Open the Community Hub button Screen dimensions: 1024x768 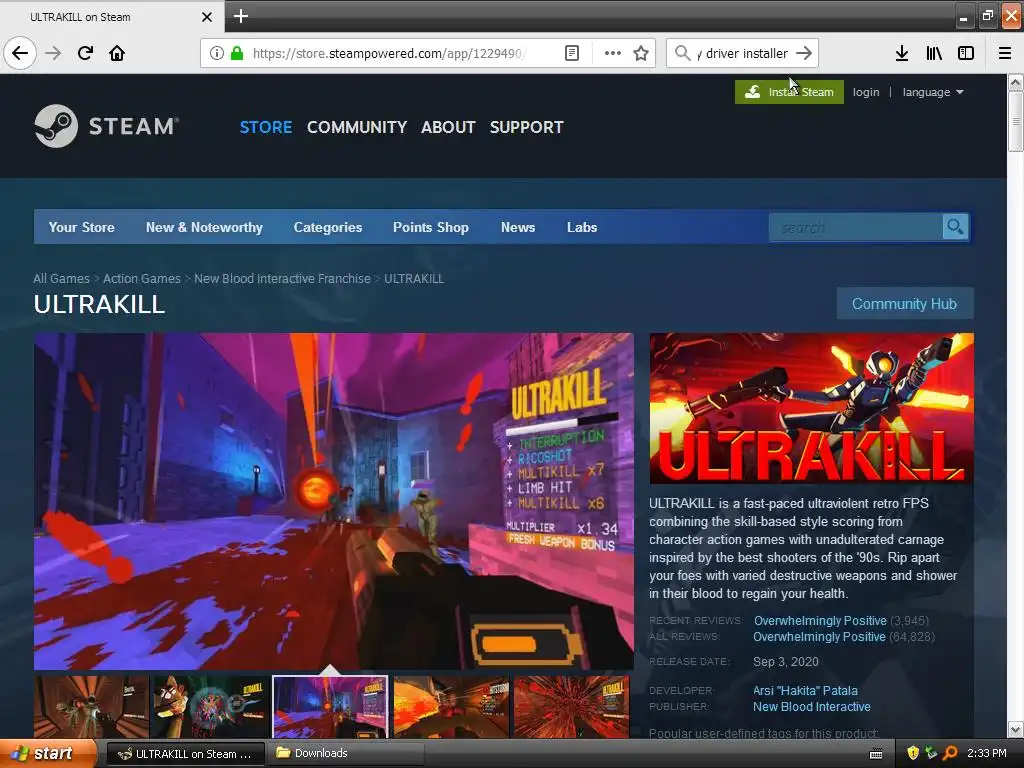pyautogui.click(x=904, y=304)
